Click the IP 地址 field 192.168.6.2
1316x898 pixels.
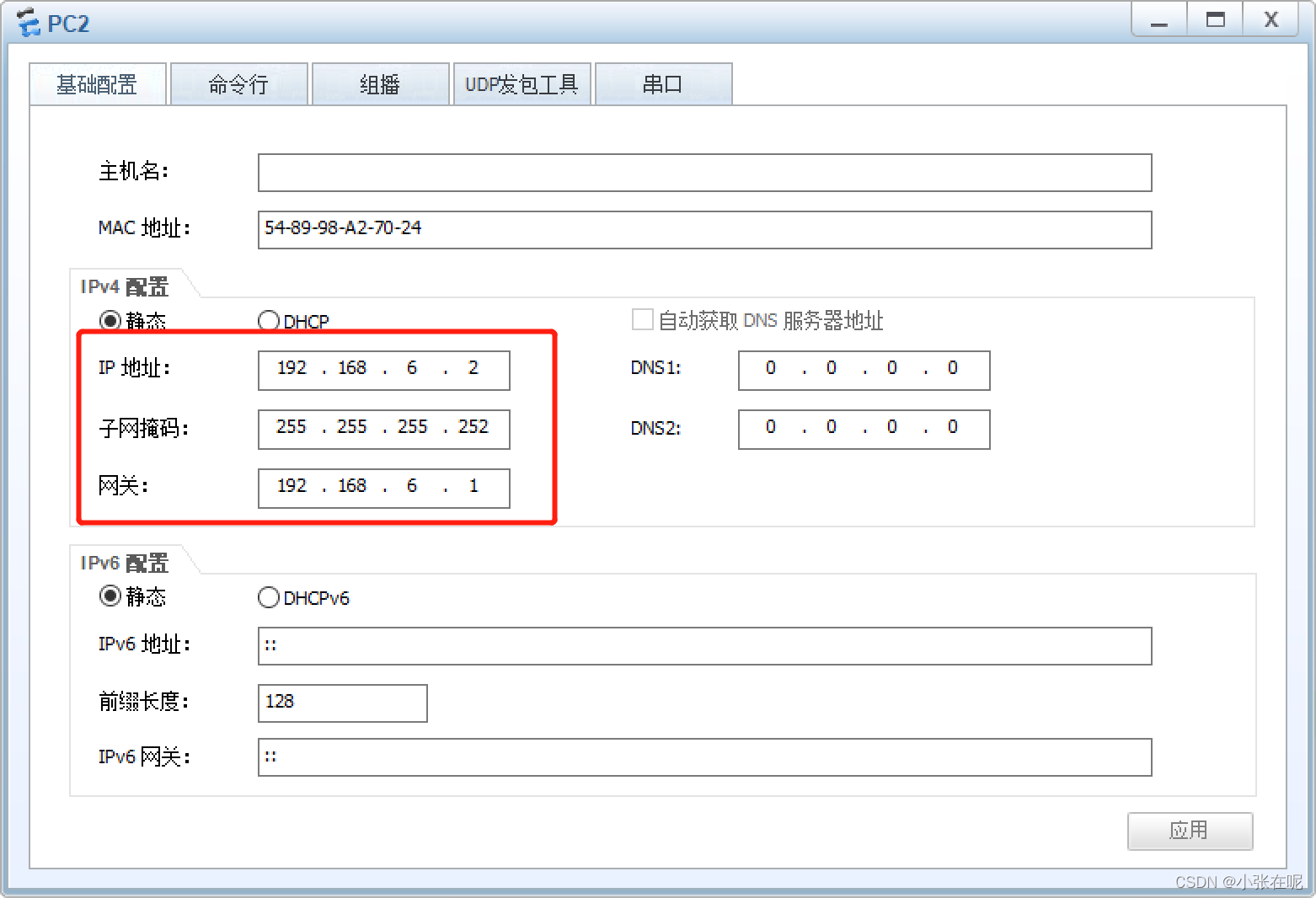click(x=384, y=371)
